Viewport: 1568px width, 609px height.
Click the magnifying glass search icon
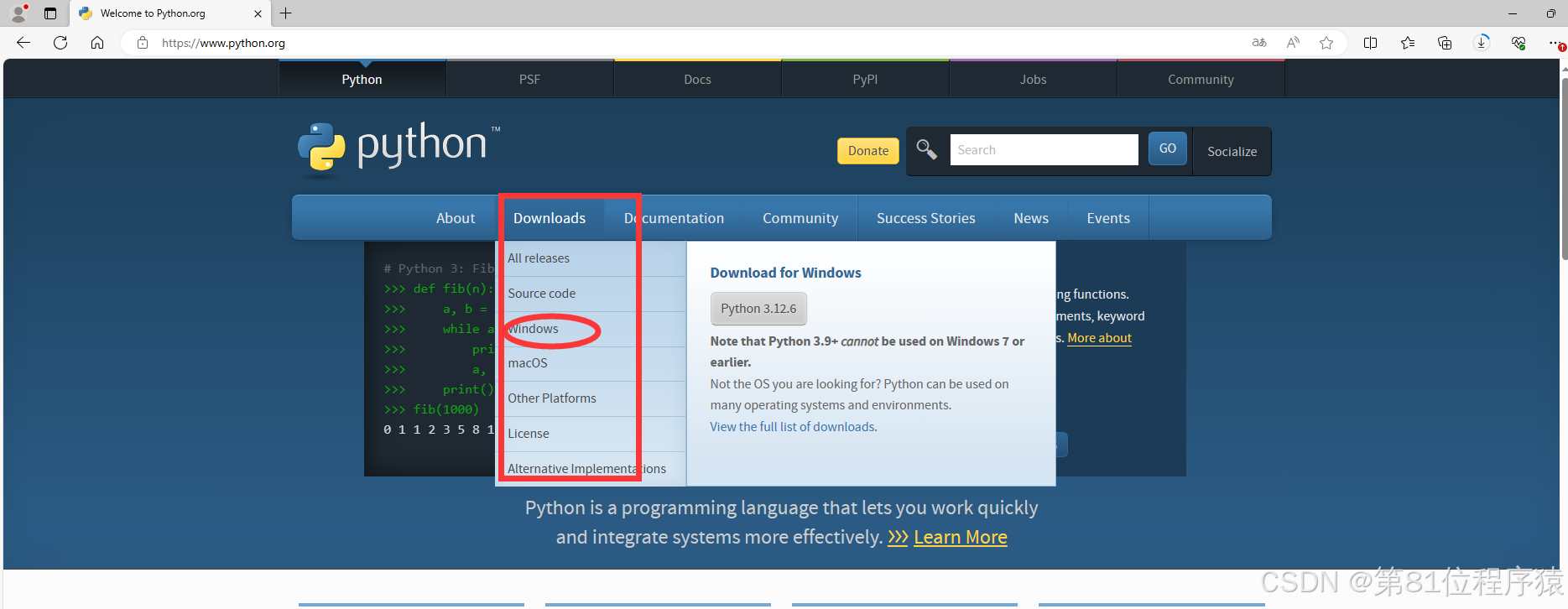point(926,149)
